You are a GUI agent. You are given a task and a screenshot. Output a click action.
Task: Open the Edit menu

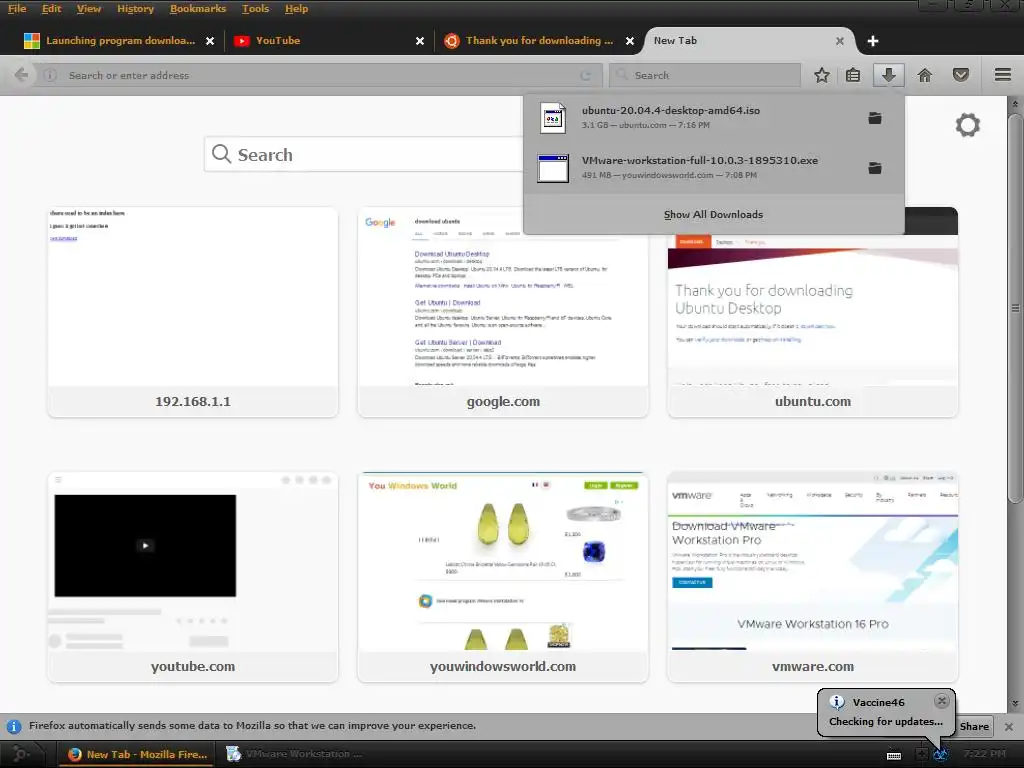[x=51, y=8]
